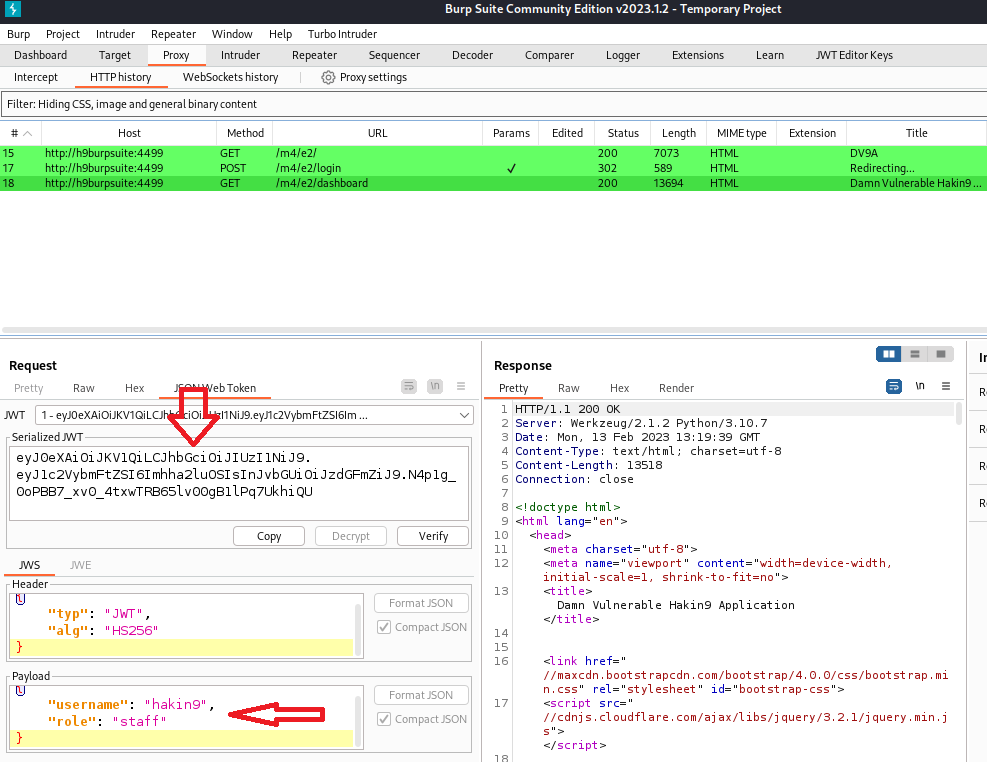Switch to the Logger tab
The image size is (987, 762).
point(623,55)
